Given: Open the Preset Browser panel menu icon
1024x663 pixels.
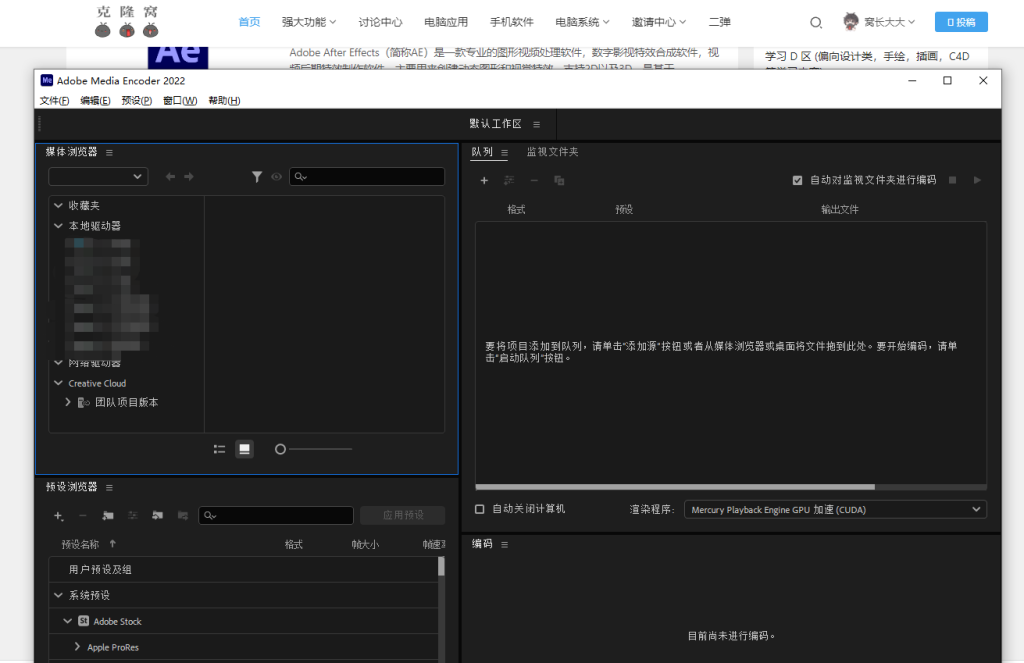Looking at the screenshot, I should click(109, 488).
